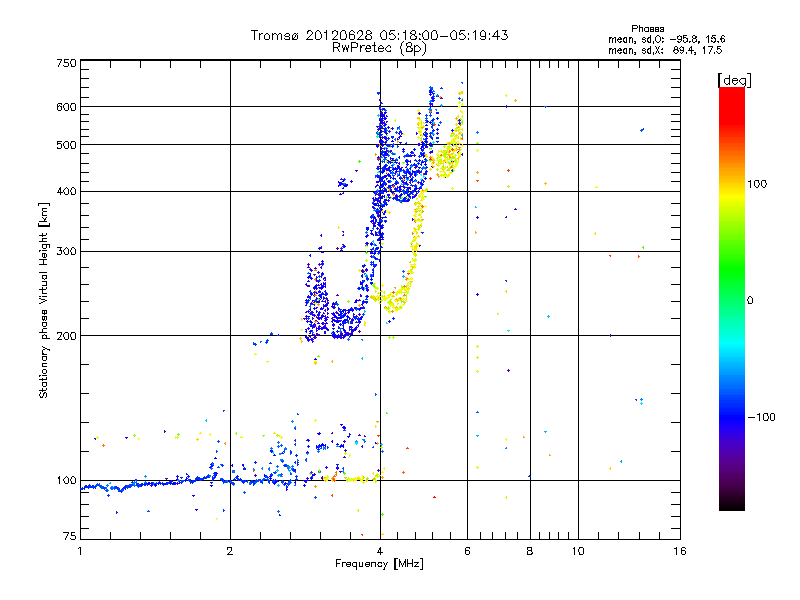Image resolution: width=800 pixels, height=600 pixels.
Task: Click the y-axis '300' tick label
Action: coord(67,252)
